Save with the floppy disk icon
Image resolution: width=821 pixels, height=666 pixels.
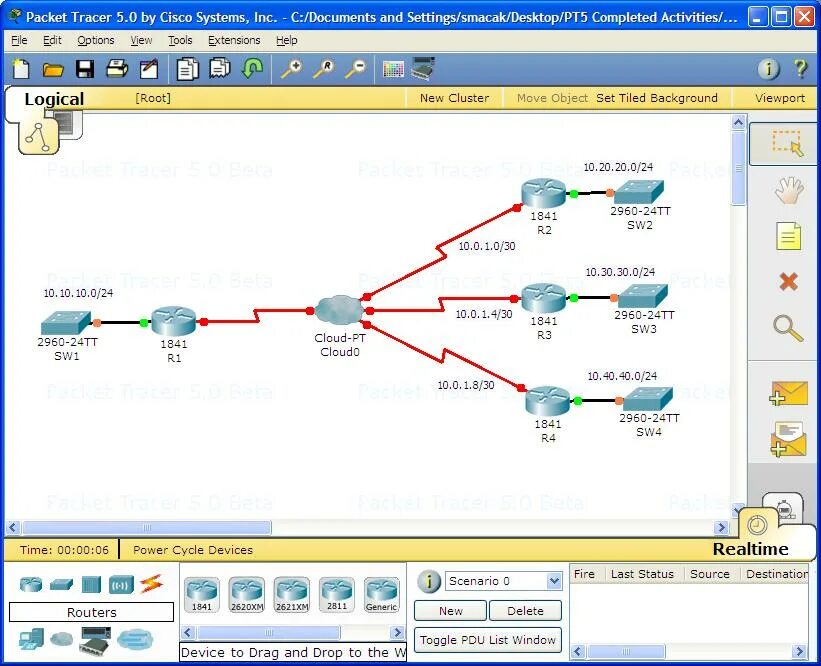(x=85, y=69)
